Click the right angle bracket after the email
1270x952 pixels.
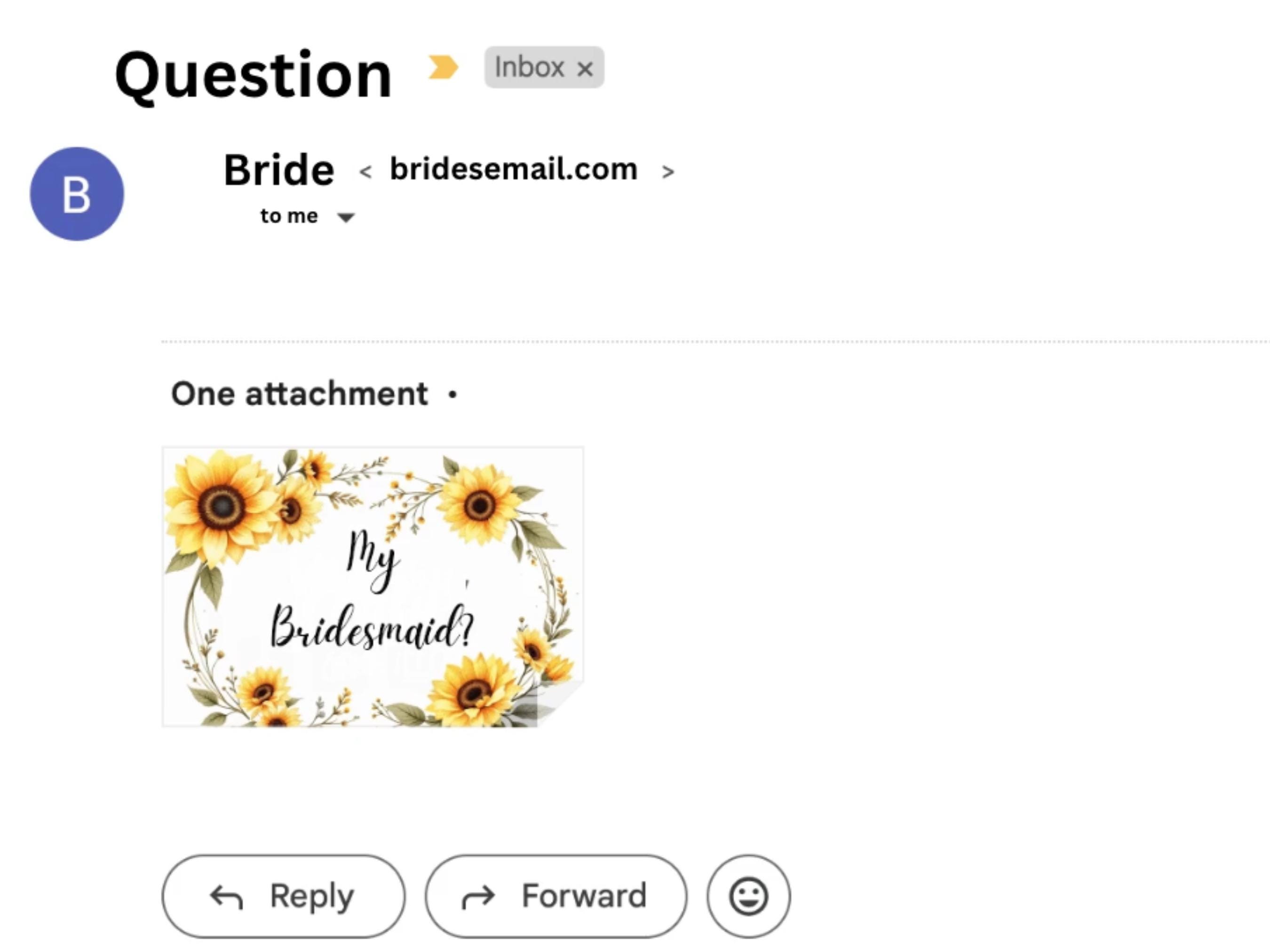[667, 171]
